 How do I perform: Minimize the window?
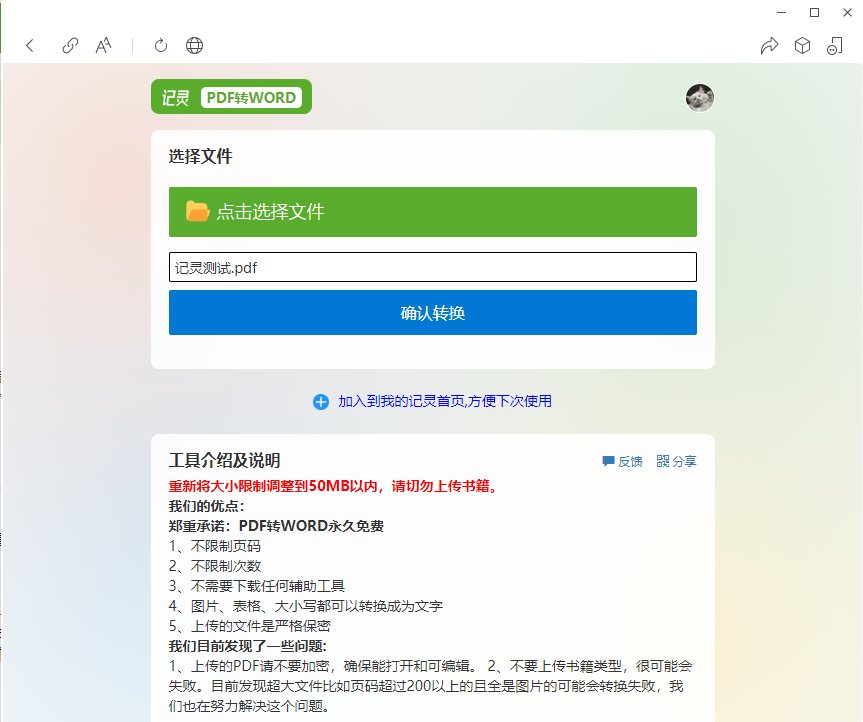pyautogui.click(x=782, y=12)
